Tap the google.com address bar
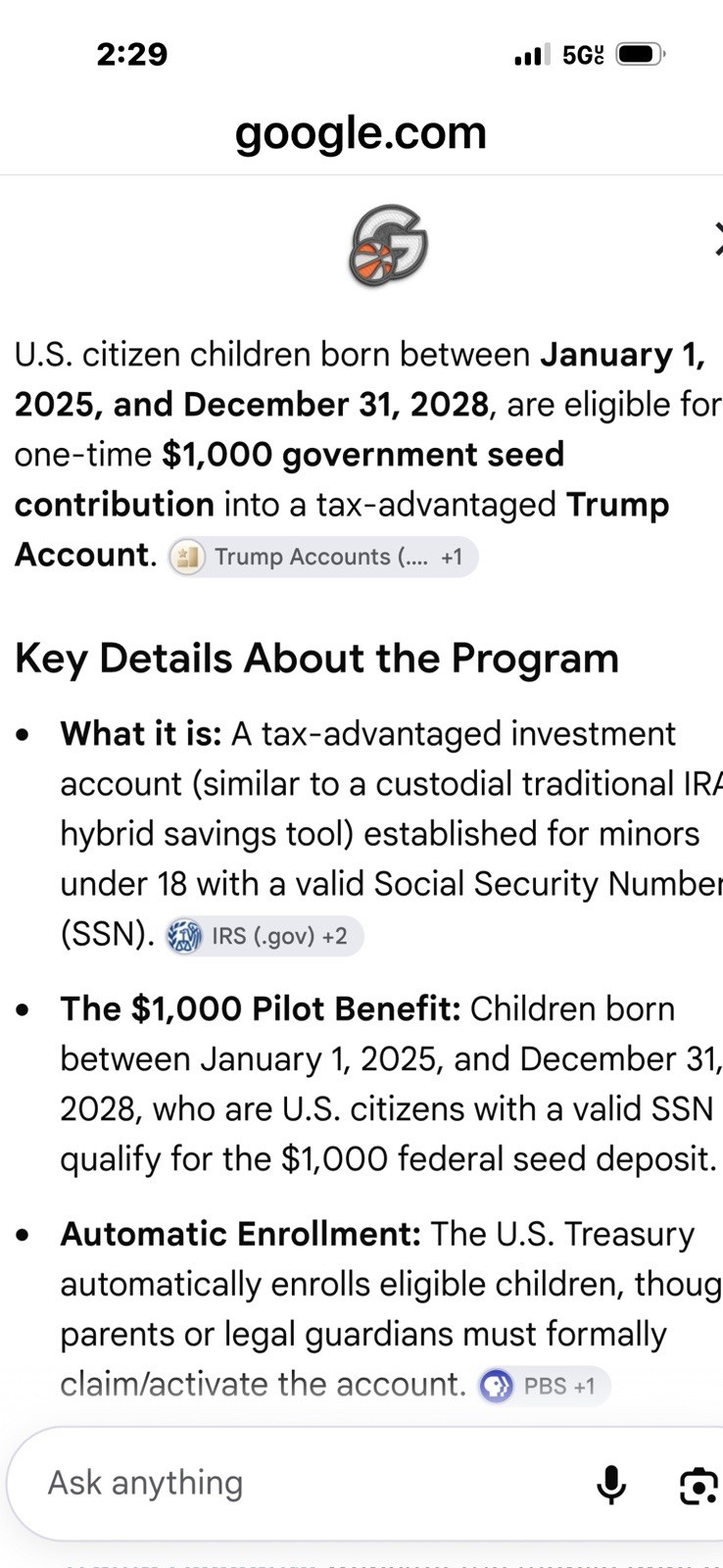The height and width of the screenshot is (1568, 723). 361,132
